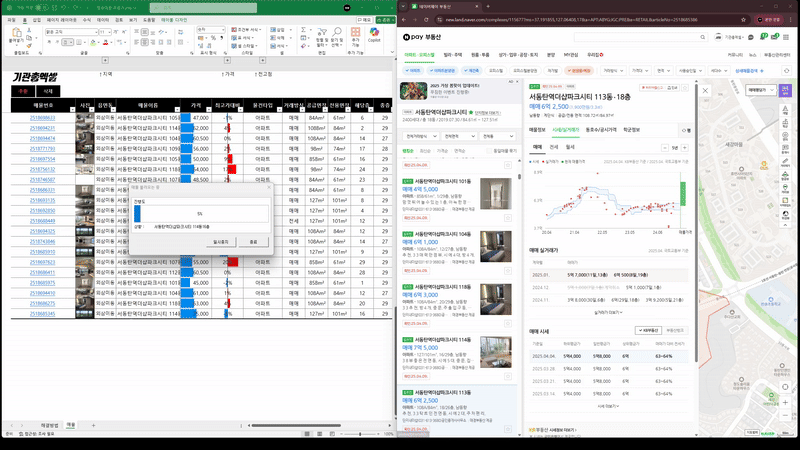The image size is (800, 450).
Task: Open 104동 listing photo thumbnail
Action: coord(495,246)
